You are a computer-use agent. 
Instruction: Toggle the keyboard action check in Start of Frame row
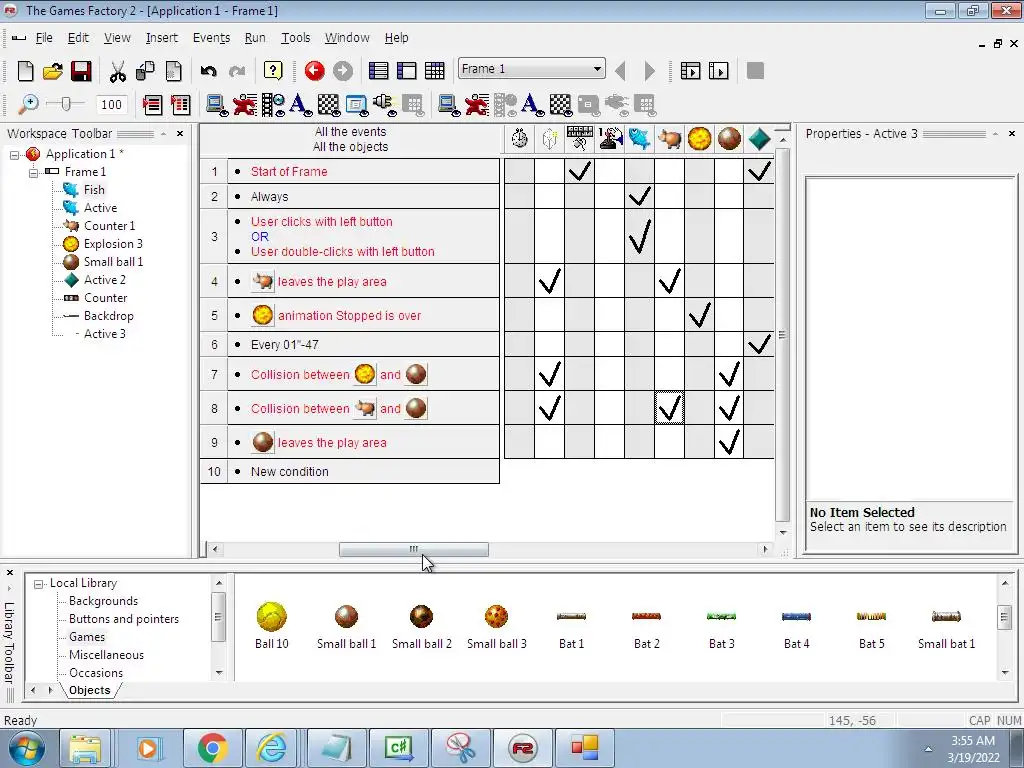coord(580,171)
